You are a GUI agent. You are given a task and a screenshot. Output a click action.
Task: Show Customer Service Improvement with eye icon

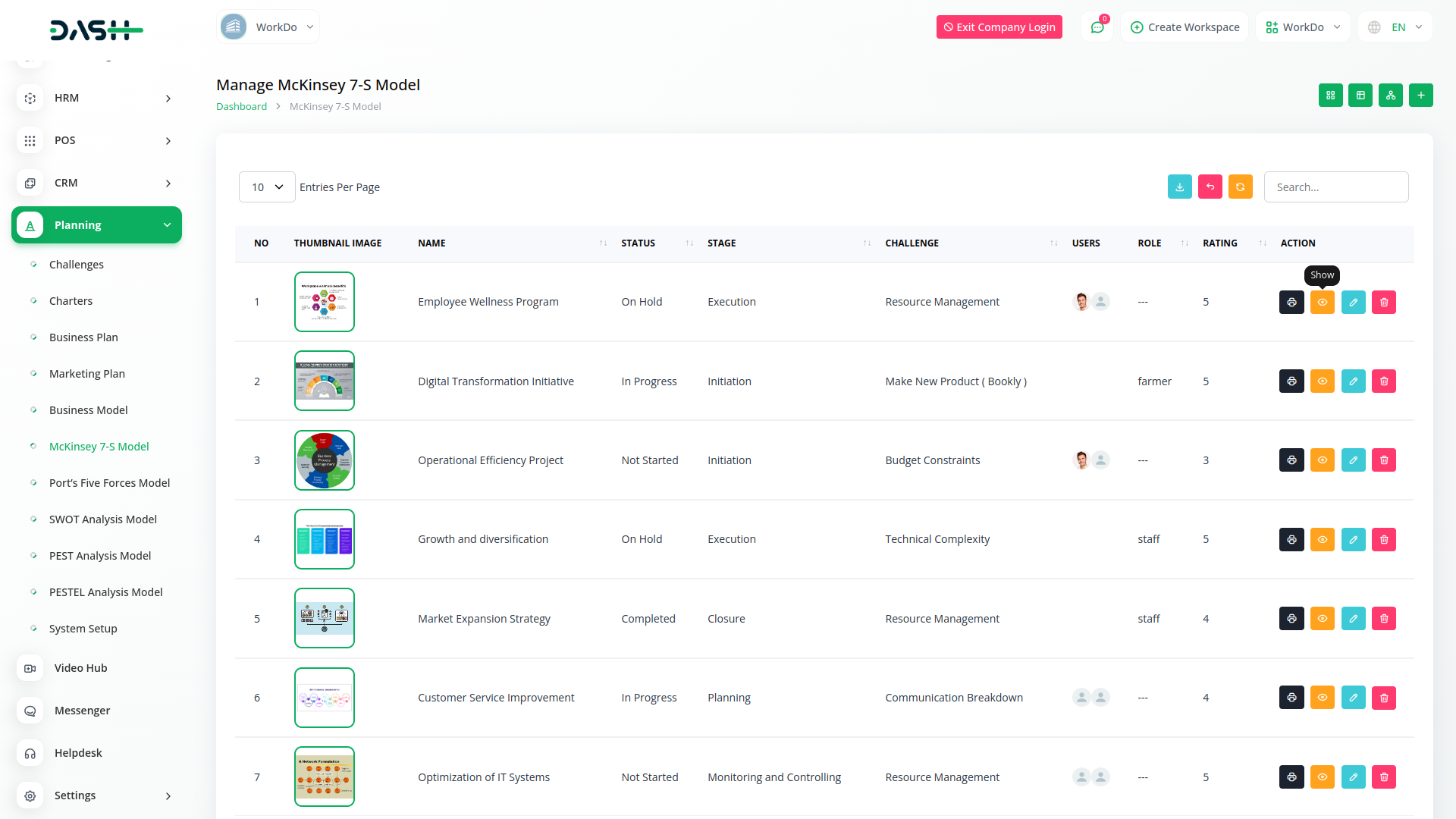click(1322, 698)
